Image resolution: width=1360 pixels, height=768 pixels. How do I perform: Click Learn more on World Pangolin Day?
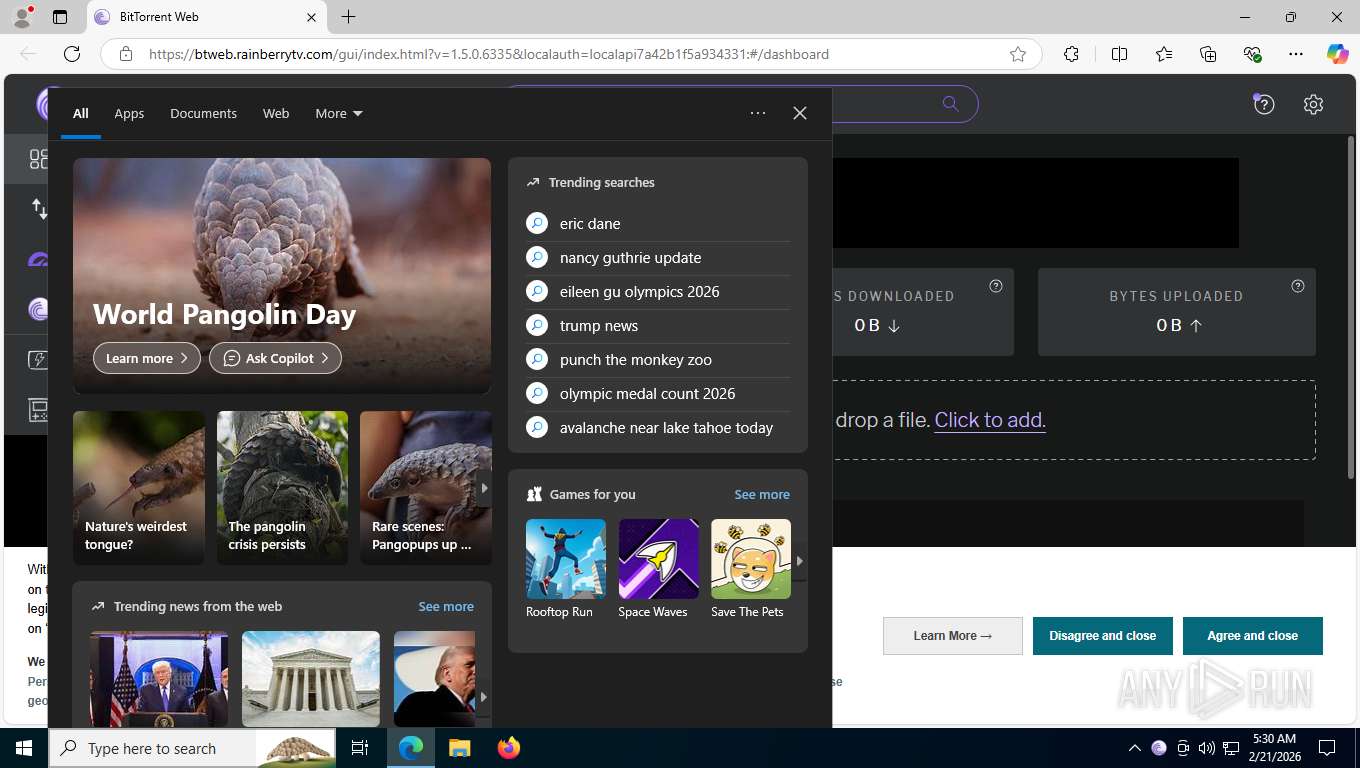pyautogui.click(x=147, y=358)
